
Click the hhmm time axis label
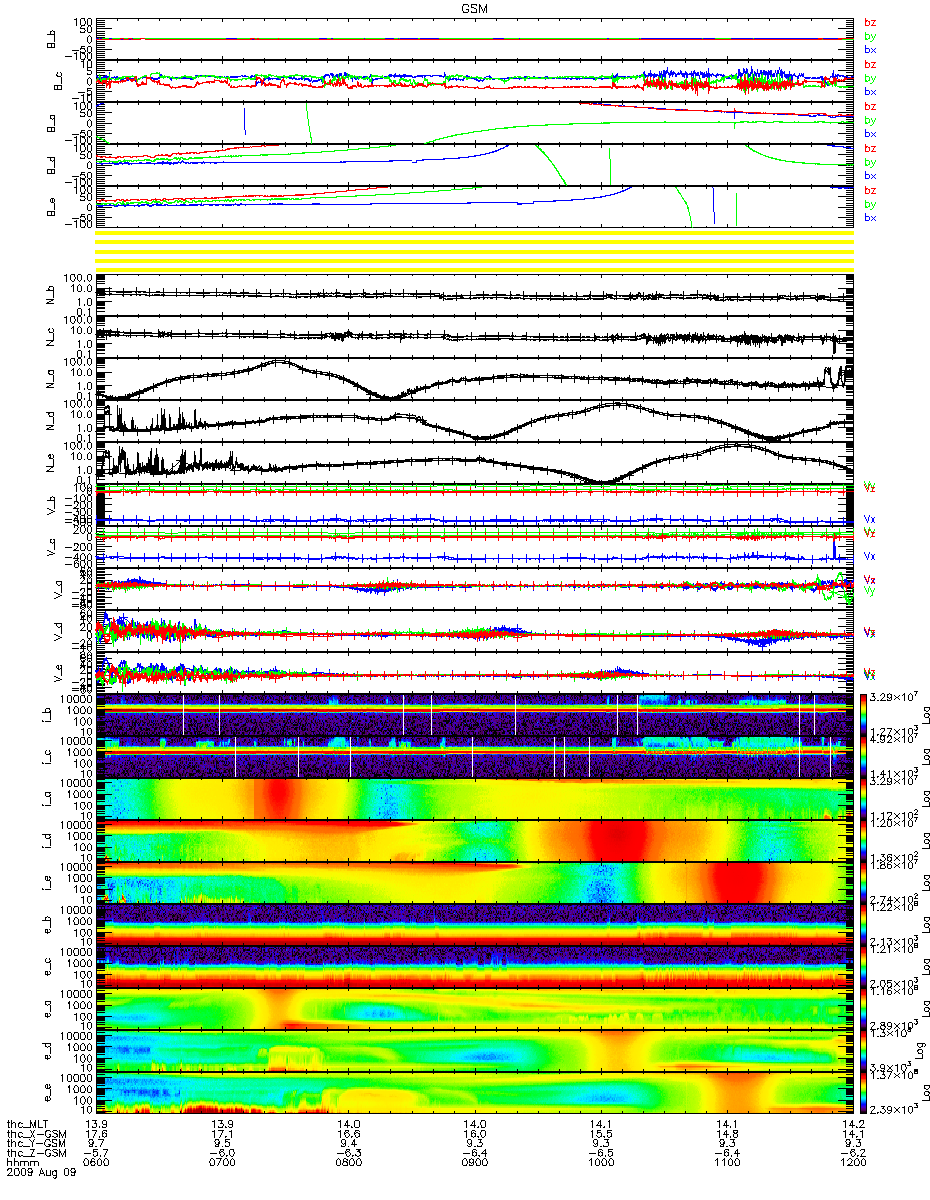pyautogui.click(x=20, y=1162)
